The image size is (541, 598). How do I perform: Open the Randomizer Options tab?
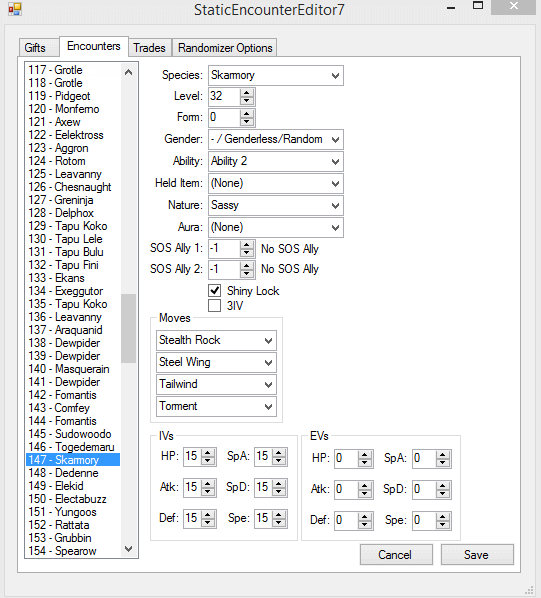point(225,48)
